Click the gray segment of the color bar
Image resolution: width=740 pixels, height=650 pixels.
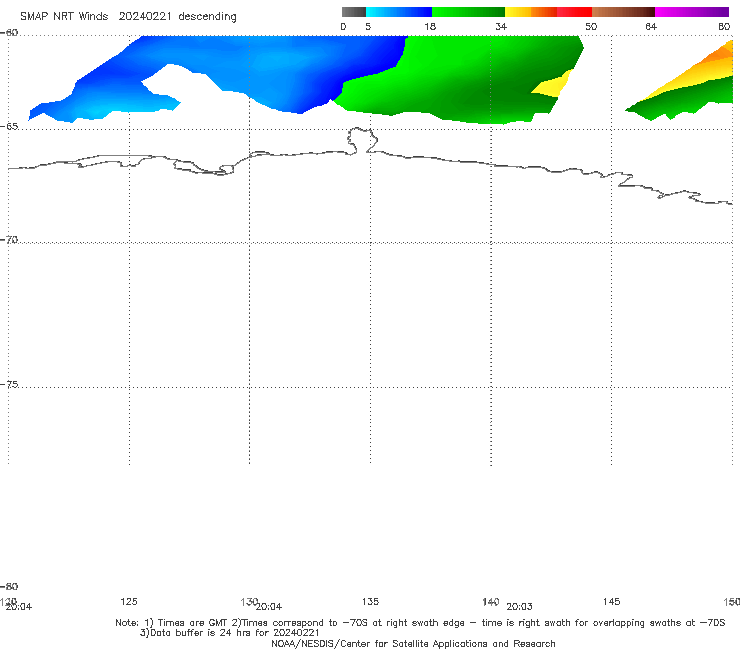[354, 12]
